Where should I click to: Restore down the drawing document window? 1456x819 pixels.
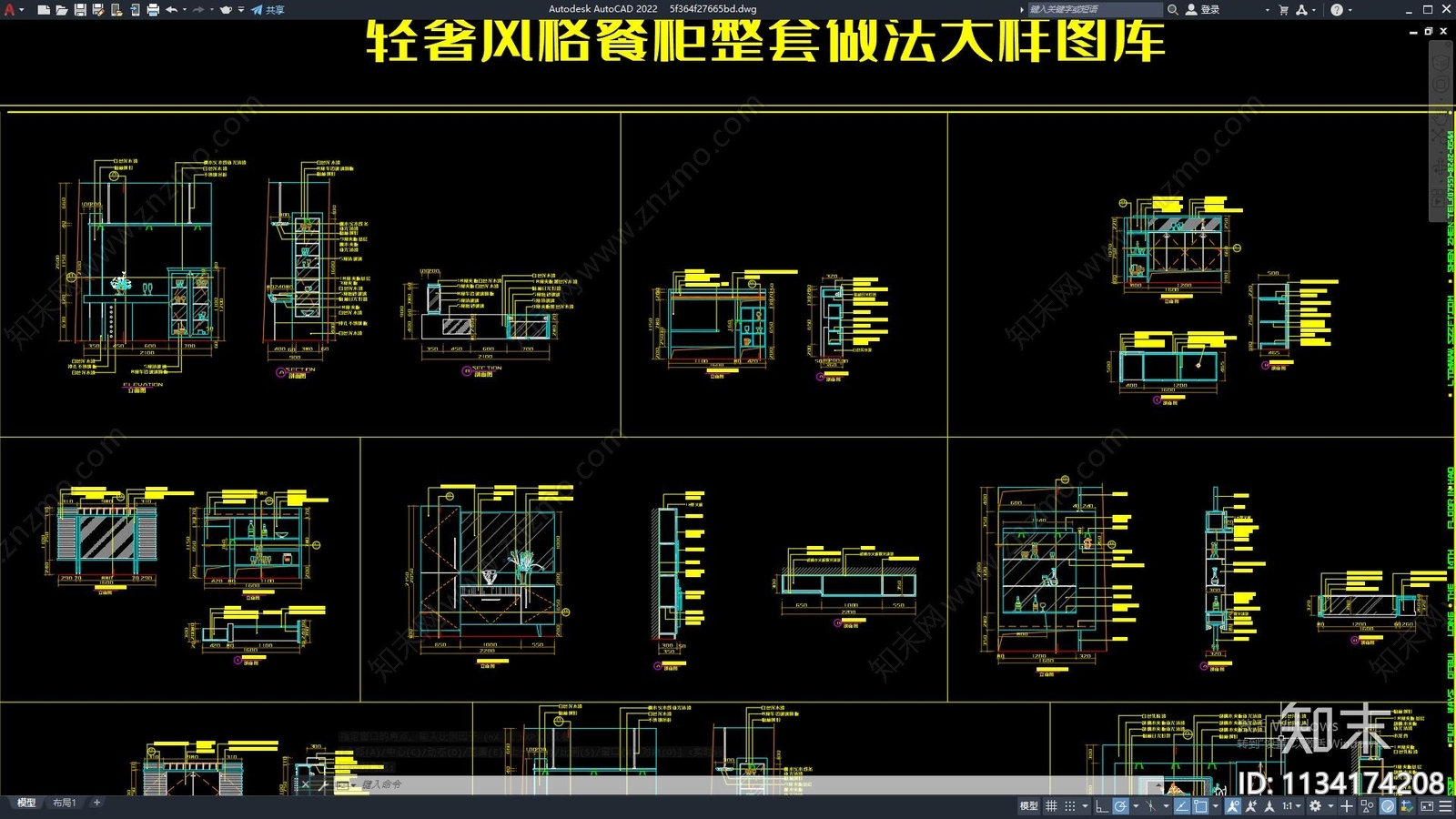(x=1428, y=31)
